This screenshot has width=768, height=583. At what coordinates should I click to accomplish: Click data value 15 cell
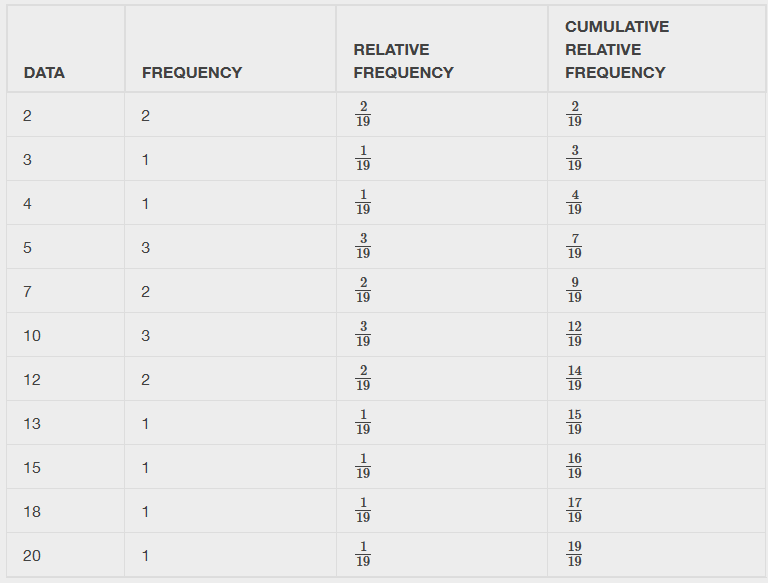pos(32,468)
